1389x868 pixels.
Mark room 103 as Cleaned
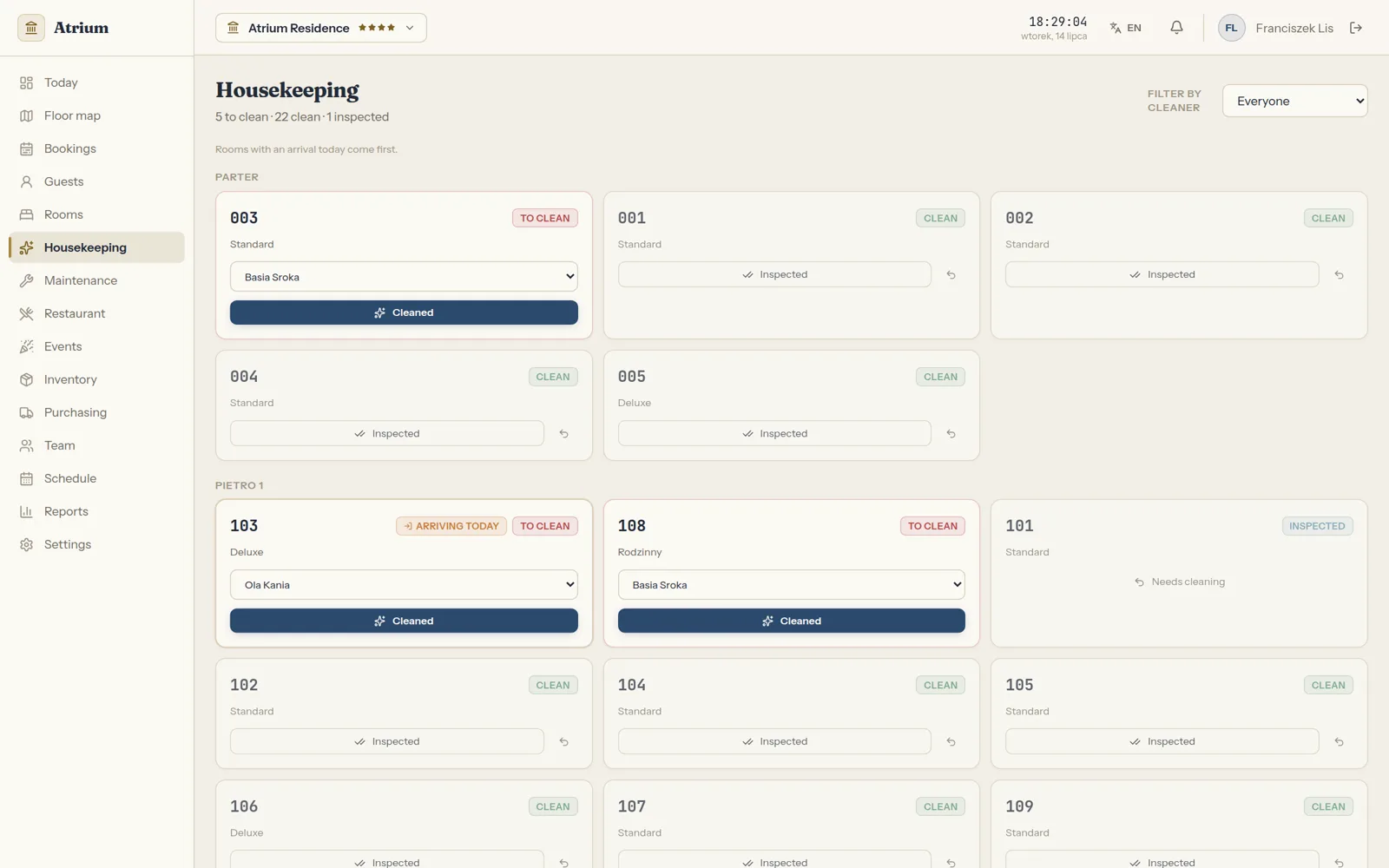404,621
